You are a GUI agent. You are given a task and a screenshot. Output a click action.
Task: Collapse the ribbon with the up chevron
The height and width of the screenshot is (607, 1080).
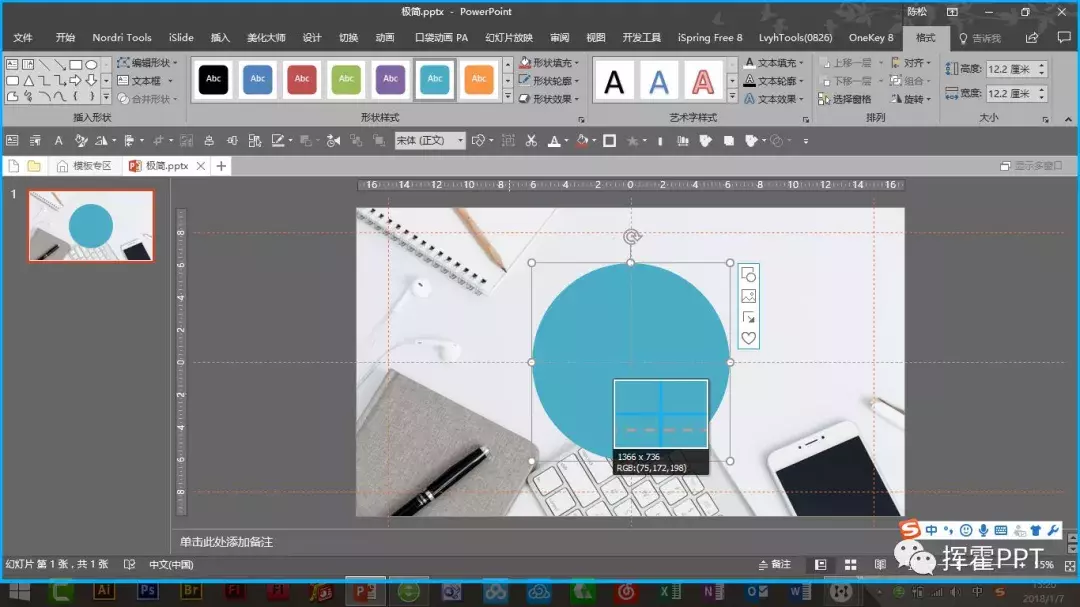tap(1068, 119)
